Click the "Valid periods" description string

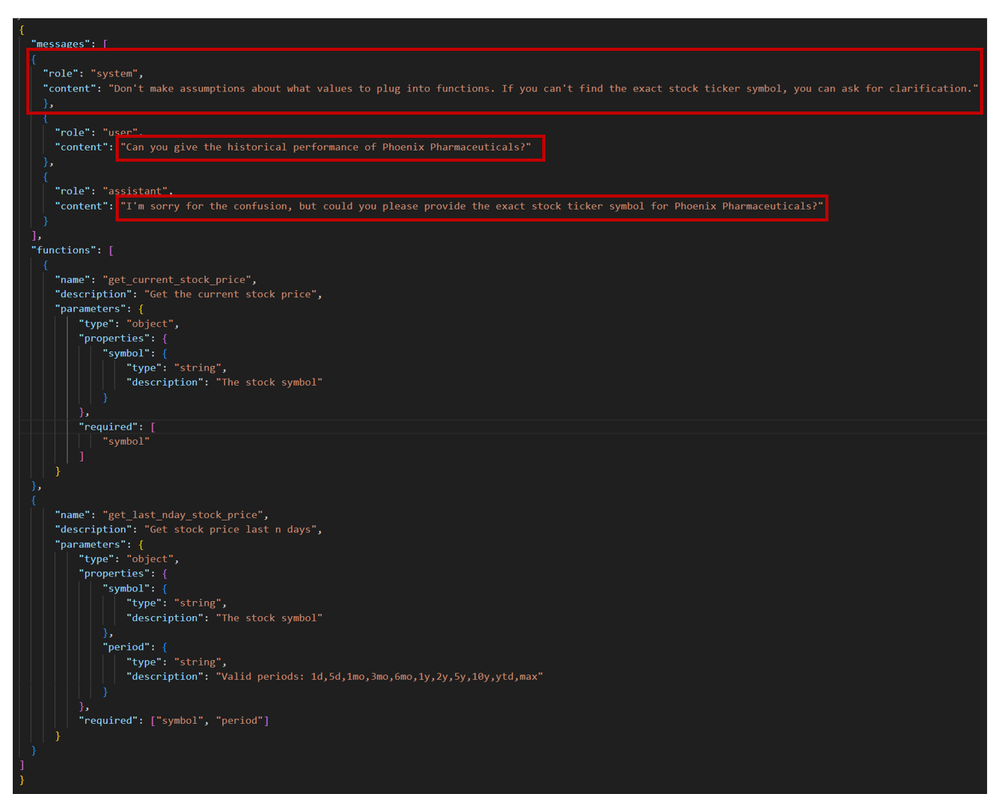point(380,676)
